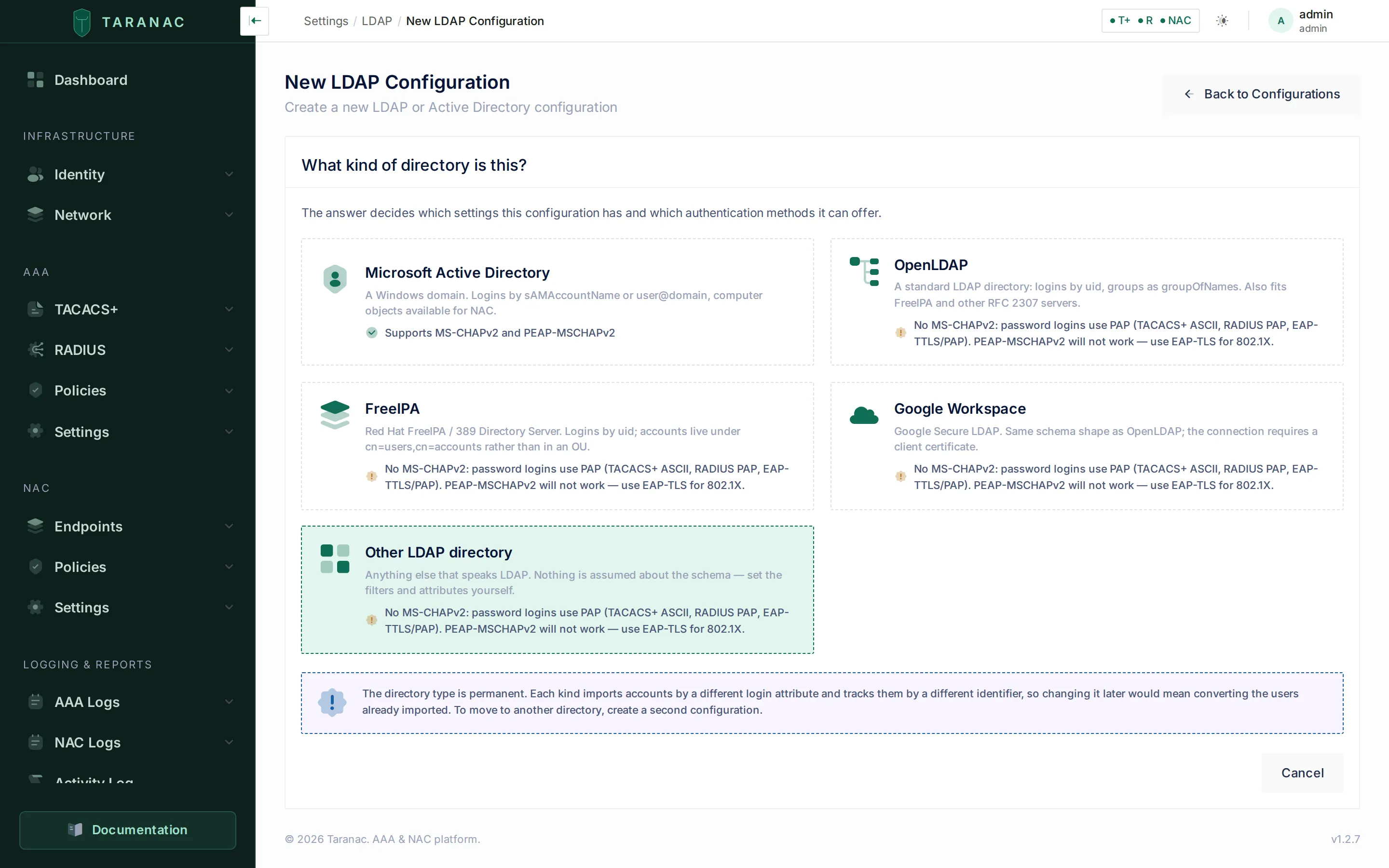
Task: Expand the RADIUS menu chevron
Action: coord(229,350)
